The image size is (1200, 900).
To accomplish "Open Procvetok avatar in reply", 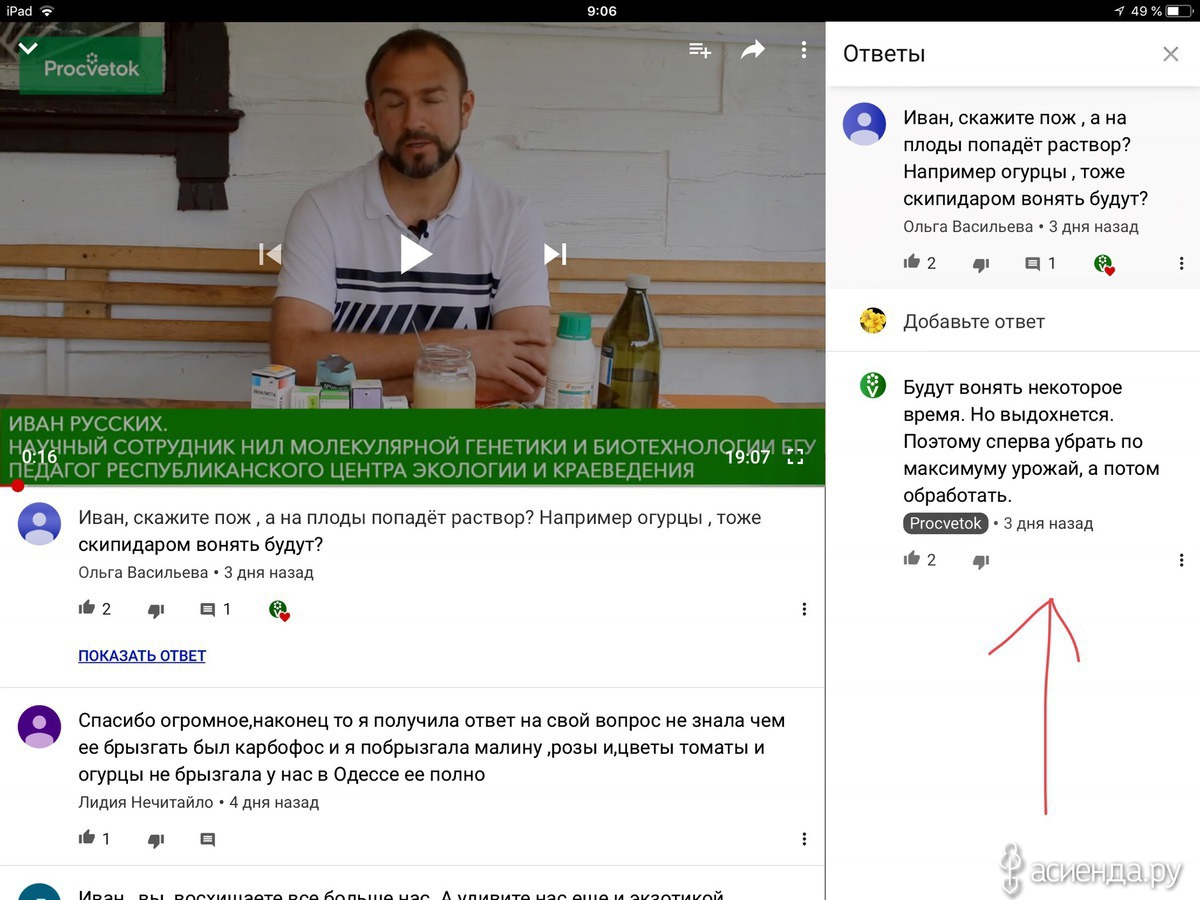I will point(873,384).
